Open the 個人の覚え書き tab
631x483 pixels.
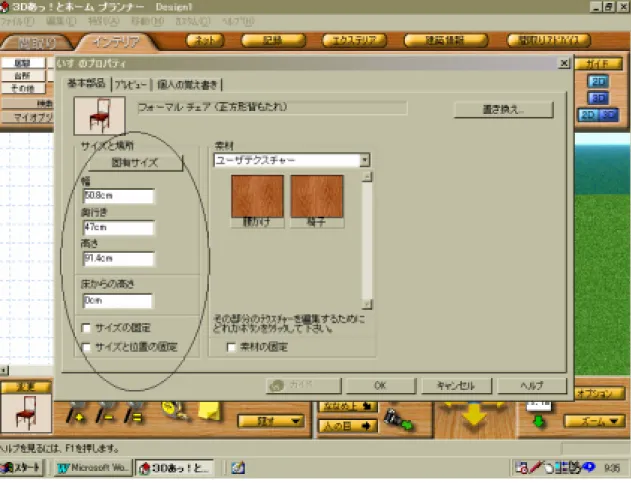pyautogui.click(x=187, y=85)
